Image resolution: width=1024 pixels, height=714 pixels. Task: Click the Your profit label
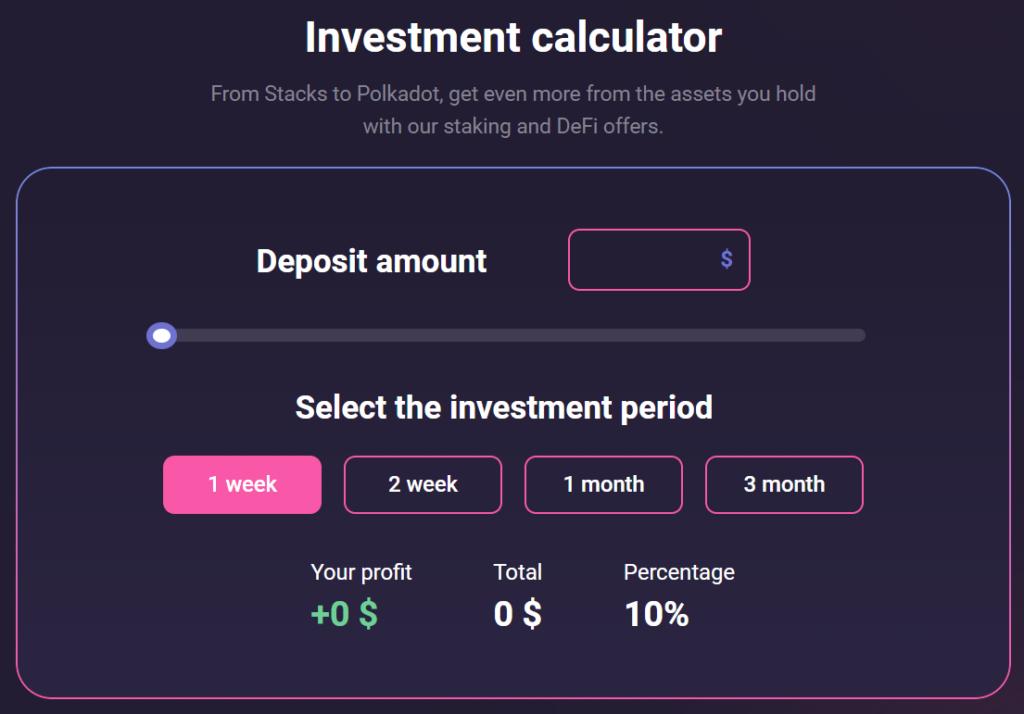[x=361, y=572]
